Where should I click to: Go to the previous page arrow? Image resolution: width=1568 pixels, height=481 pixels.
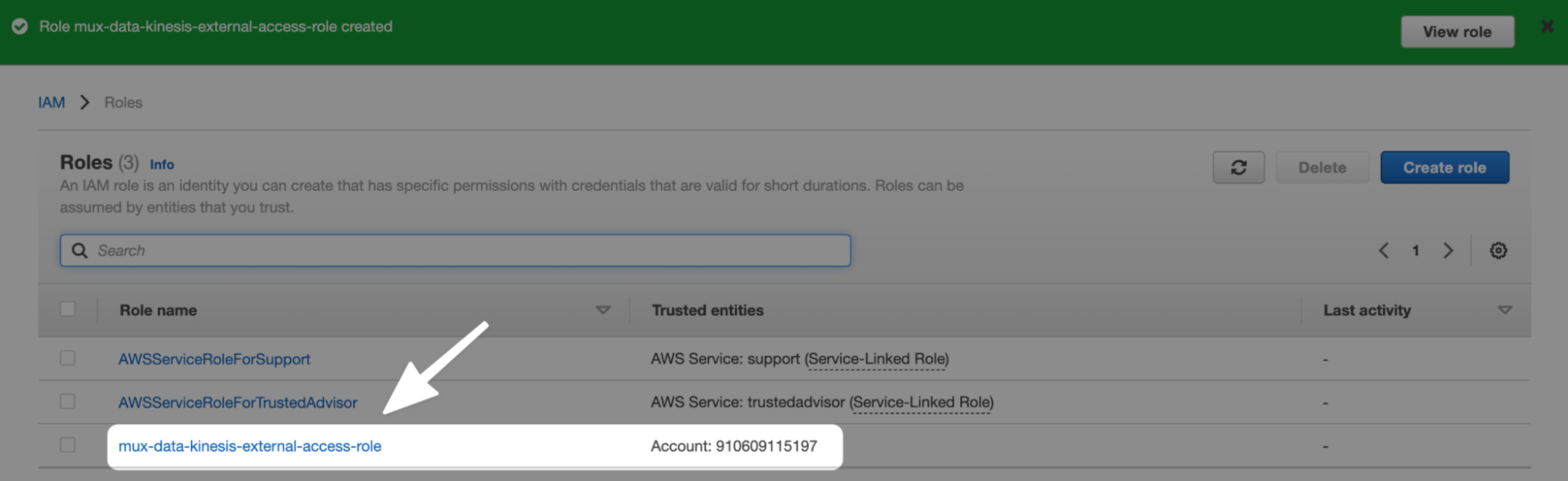(1383, 250)
